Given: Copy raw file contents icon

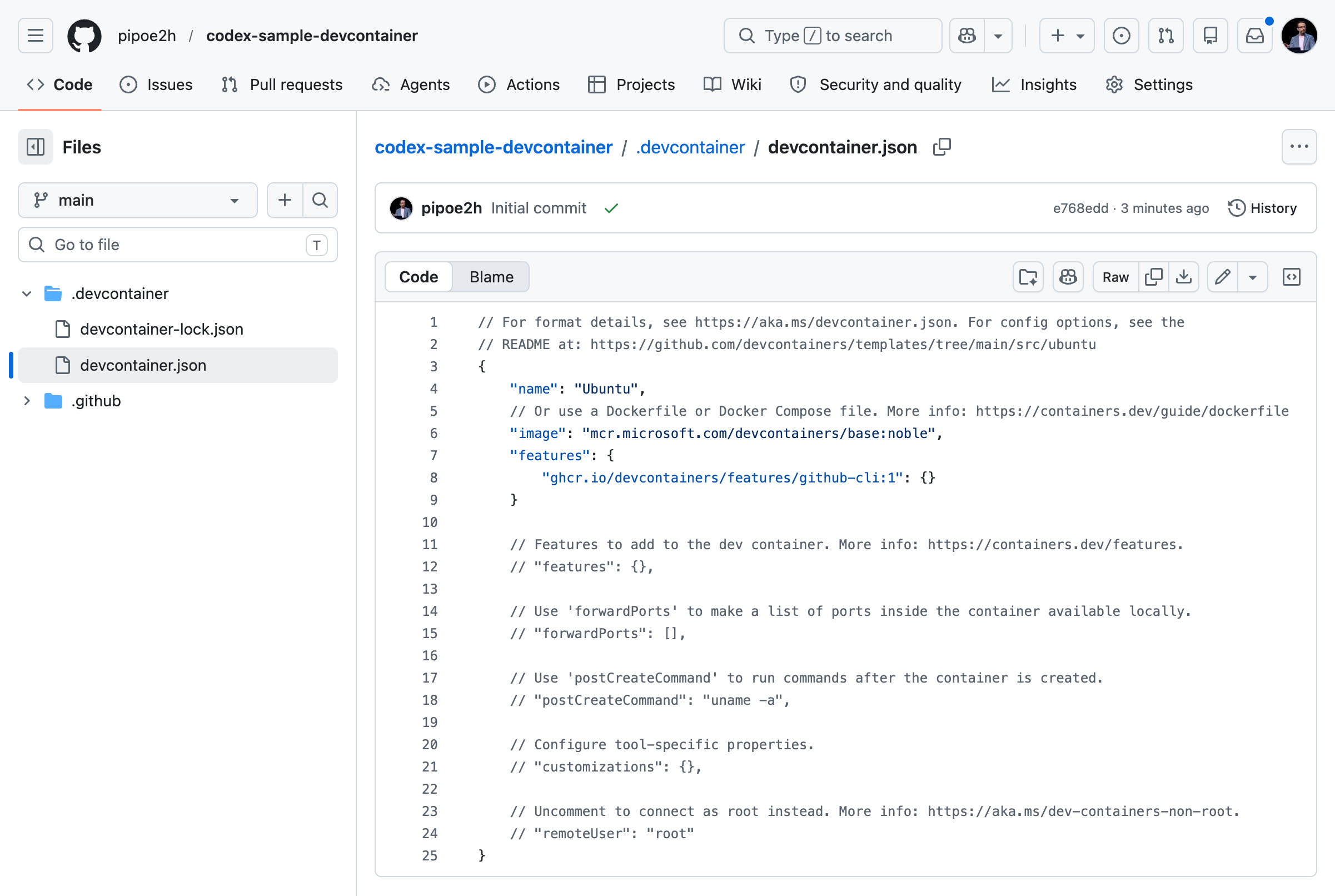Looking at the screenshot, I should click(1153, 277).
